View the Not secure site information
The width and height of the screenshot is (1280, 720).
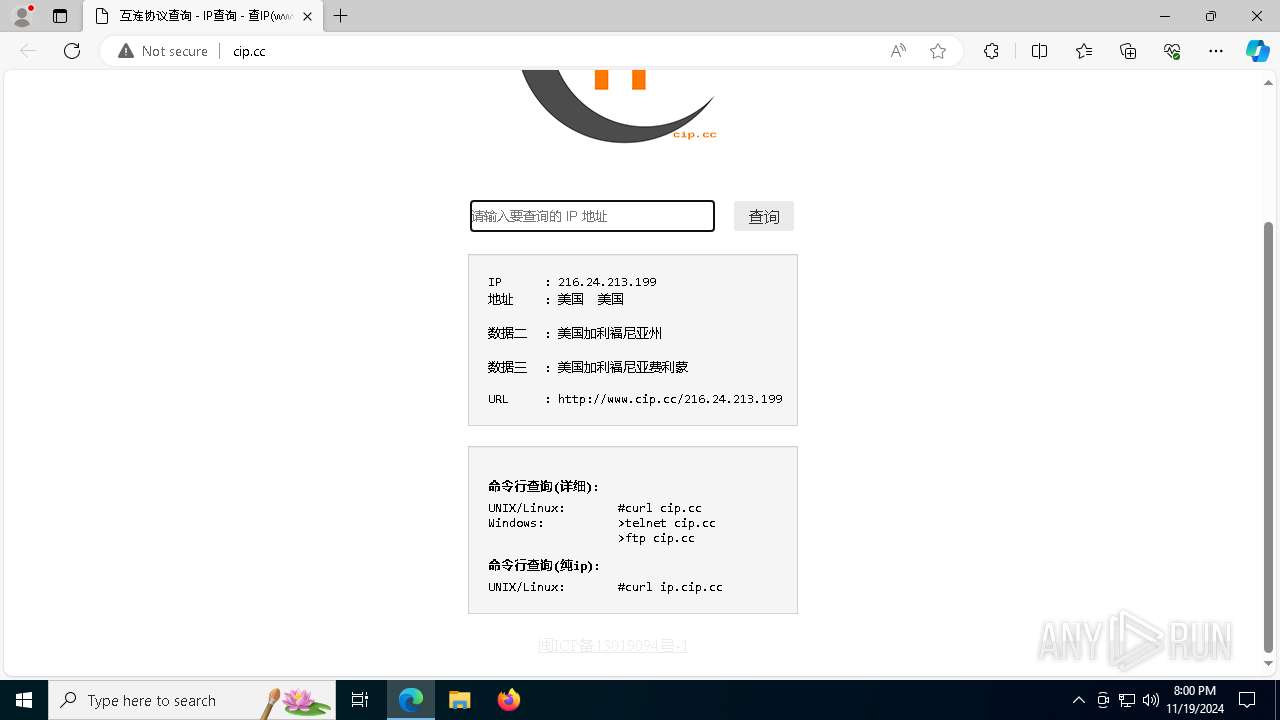click(x=163, y=51)
